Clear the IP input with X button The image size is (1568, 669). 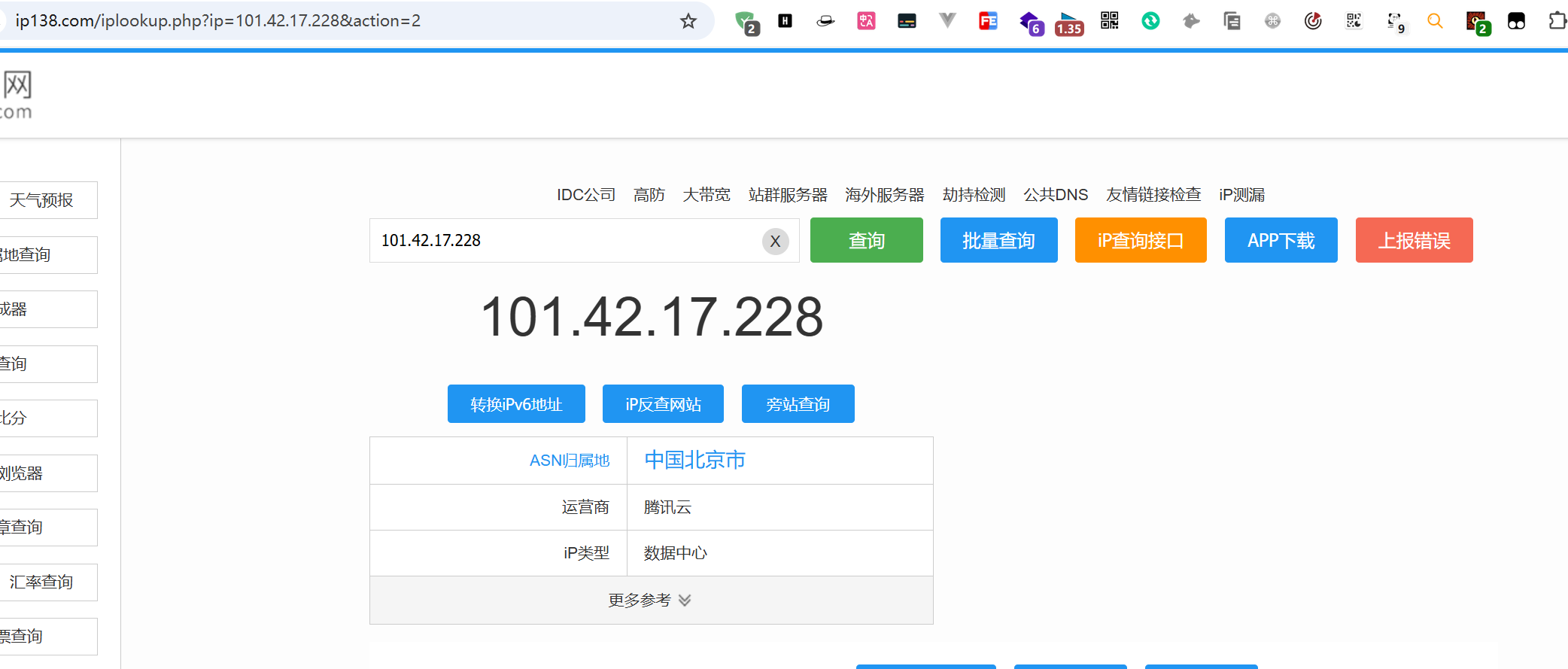(x=775, y=242)
